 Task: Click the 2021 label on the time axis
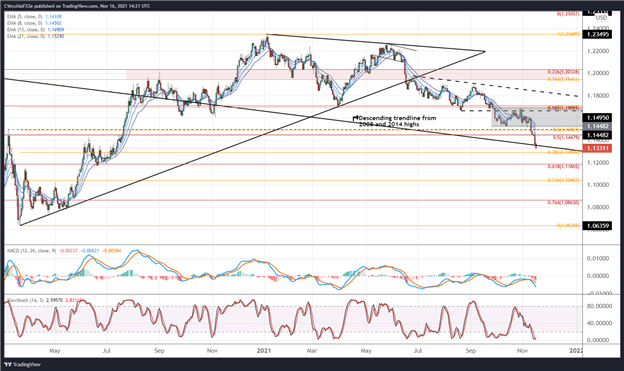coord(264,351)
